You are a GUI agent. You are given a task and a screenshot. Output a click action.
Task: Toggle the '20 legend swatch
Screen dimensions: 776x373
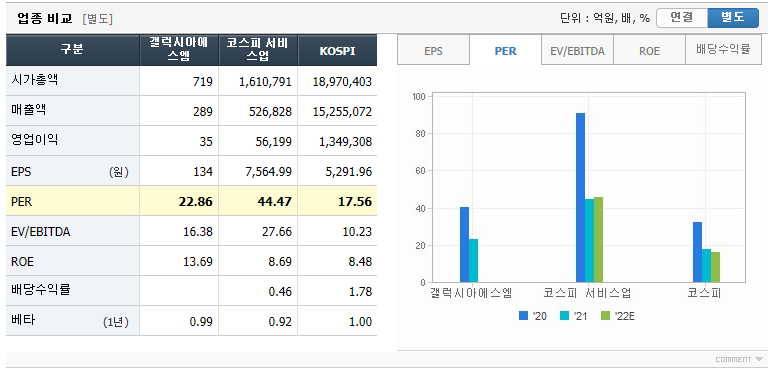(523, 316)
